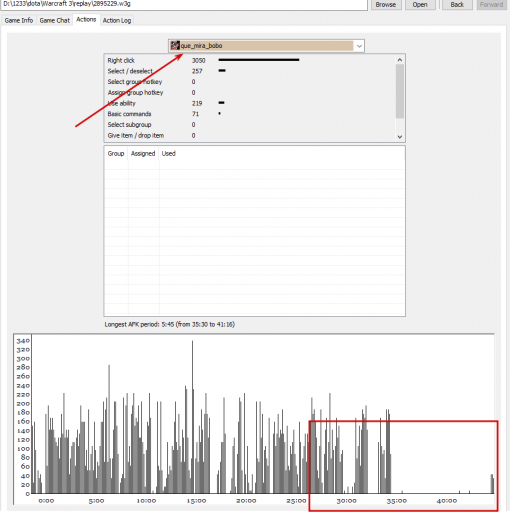
Task: Select the Select subgroup row
Action: (x=250, y=125)
